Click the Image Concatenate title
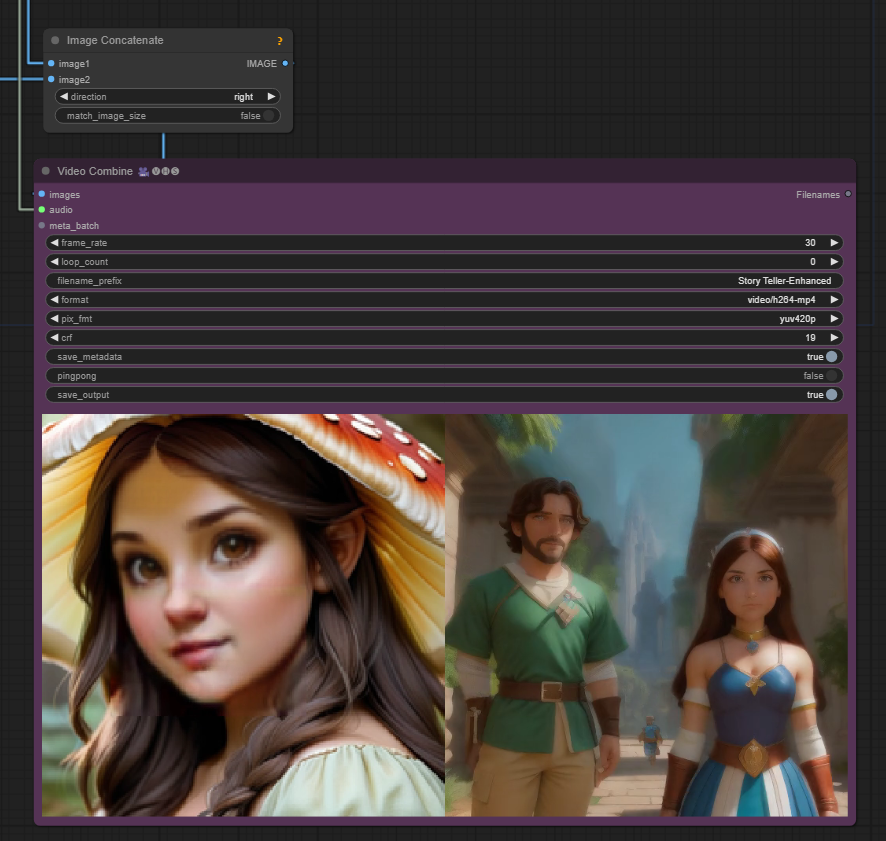The width and height of the screenshot is (886, 841). [x=115, y=40]
